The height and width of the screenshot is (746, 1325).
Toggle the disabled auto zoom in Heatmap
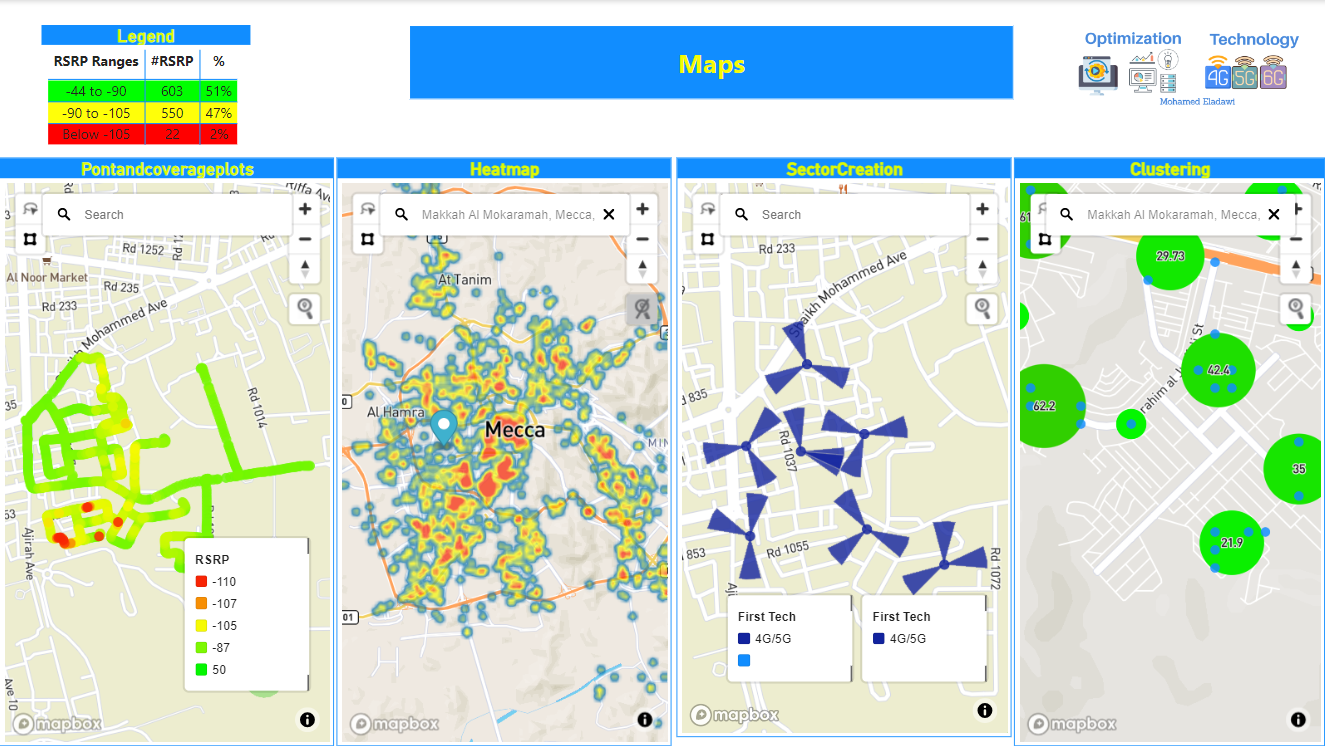coord(642,308)
